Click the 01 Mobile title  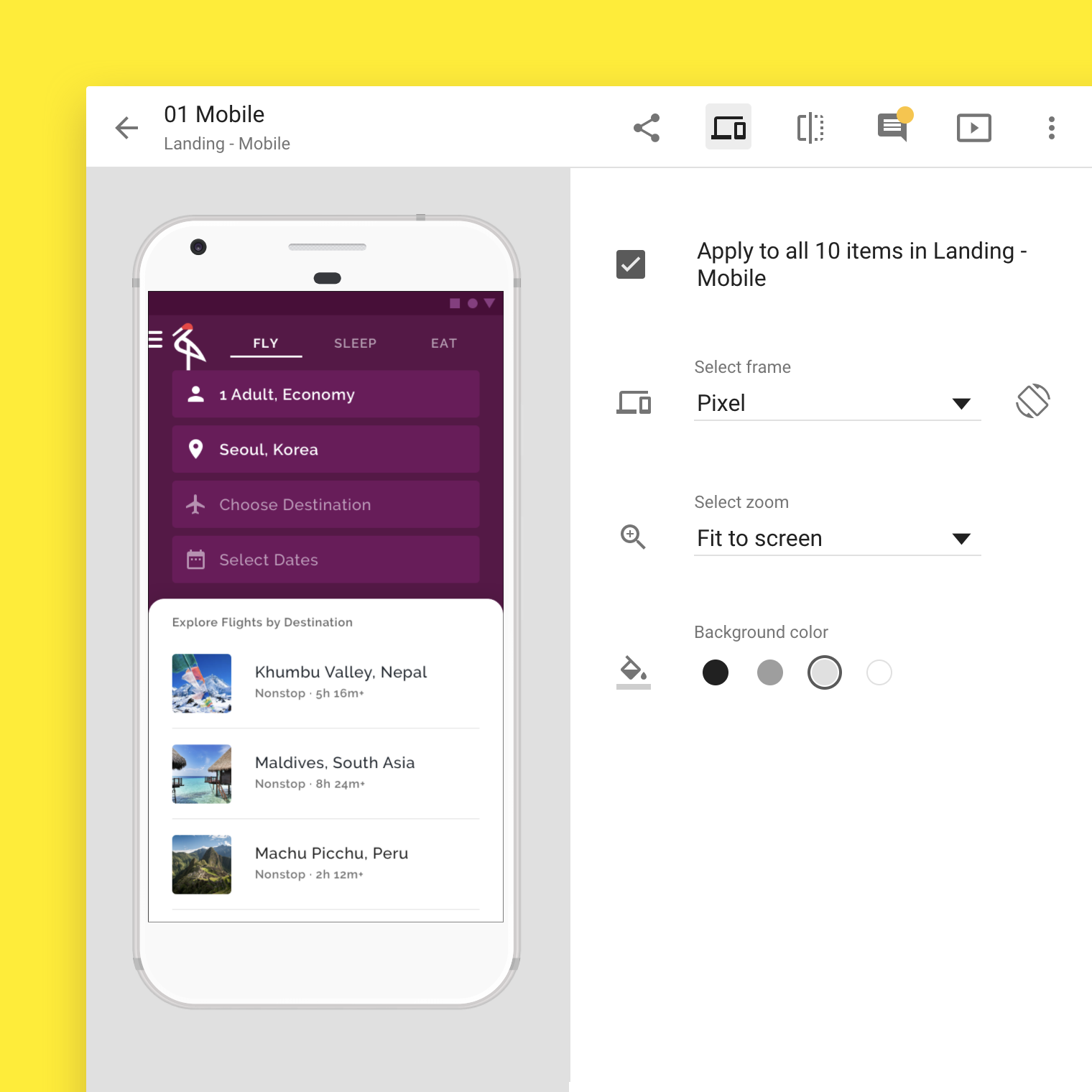click(x=214, y=114)
